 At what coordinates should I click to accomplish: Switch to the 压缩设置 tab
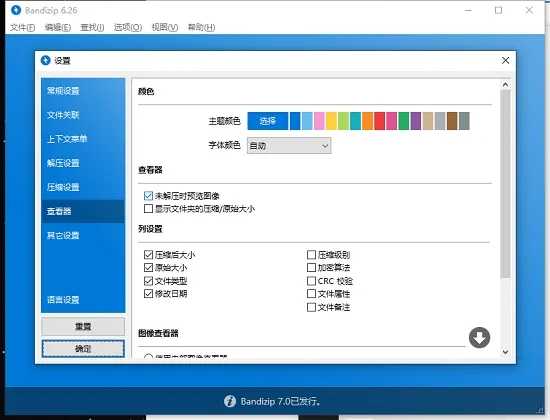point(83,187)
